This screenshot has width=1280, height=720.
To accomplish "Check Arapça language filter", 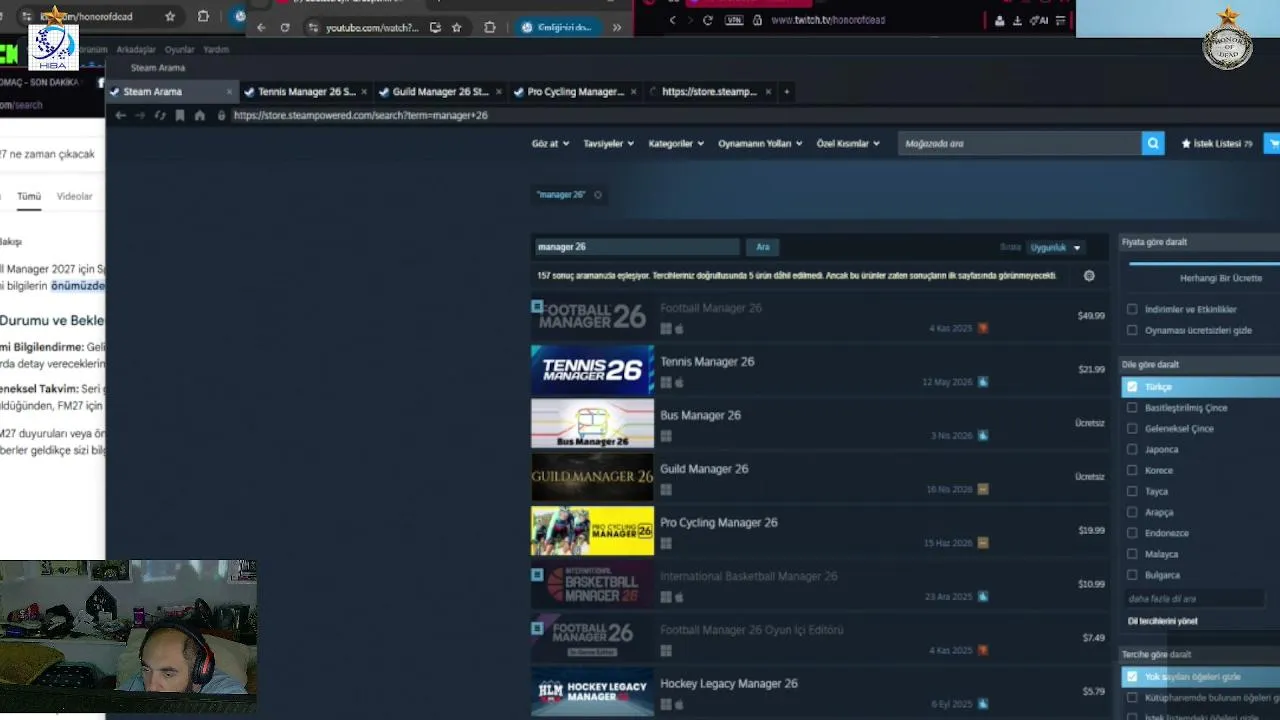I will click(1132, 512).
